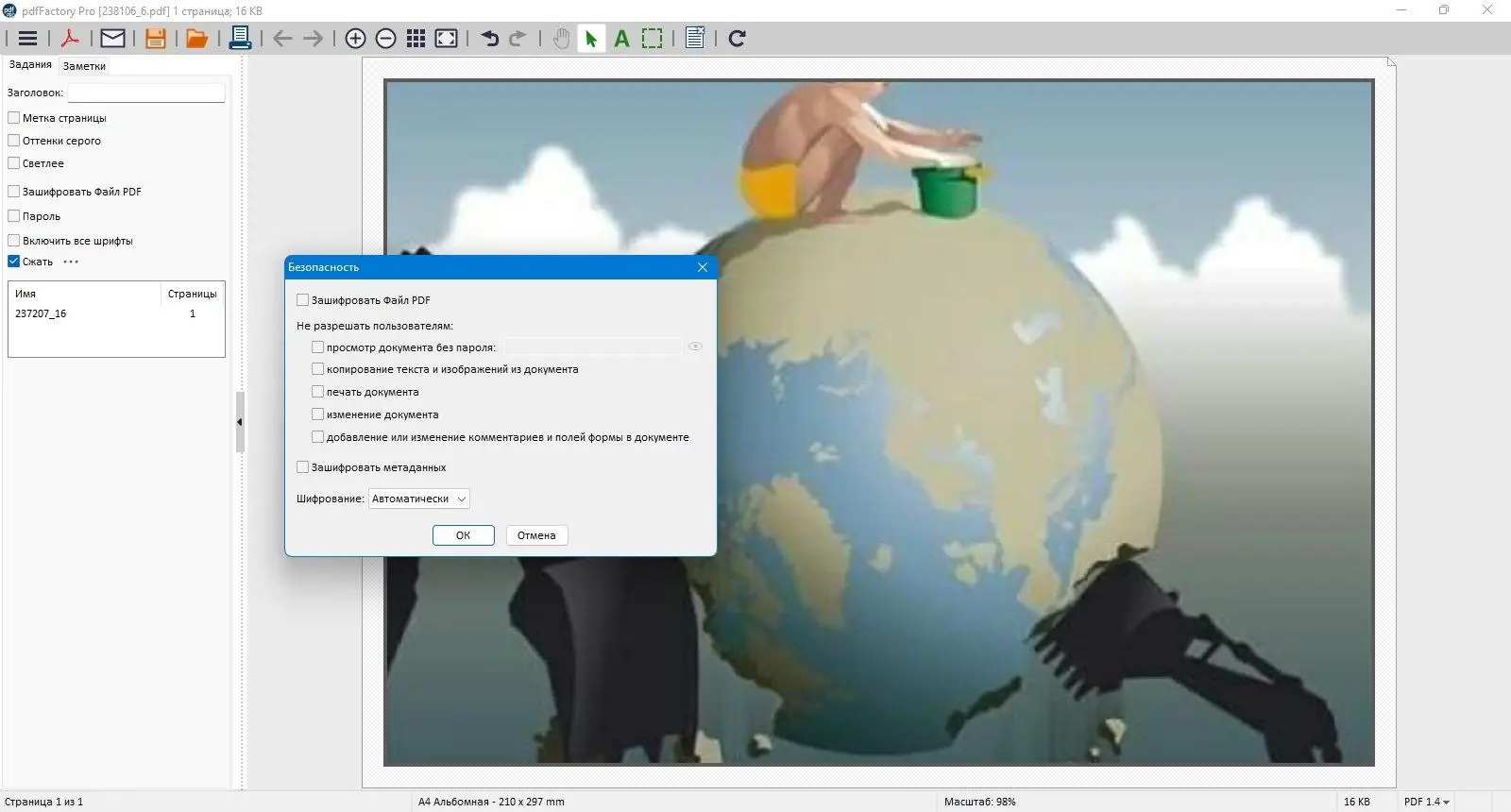Close the Безопасность dialog
Viewport: 1511px width, 812px height.
703,267
